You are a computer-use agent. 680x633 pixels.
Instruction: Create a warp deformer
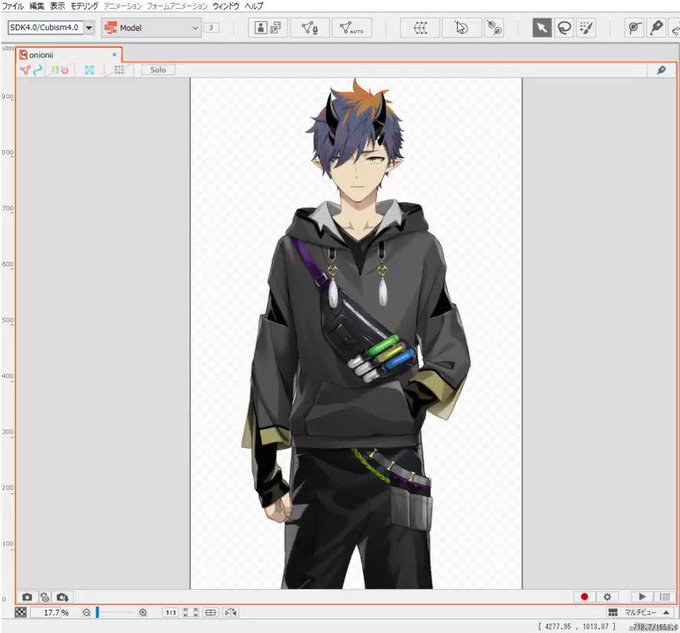pyautogui.click(x=420, y=28)
